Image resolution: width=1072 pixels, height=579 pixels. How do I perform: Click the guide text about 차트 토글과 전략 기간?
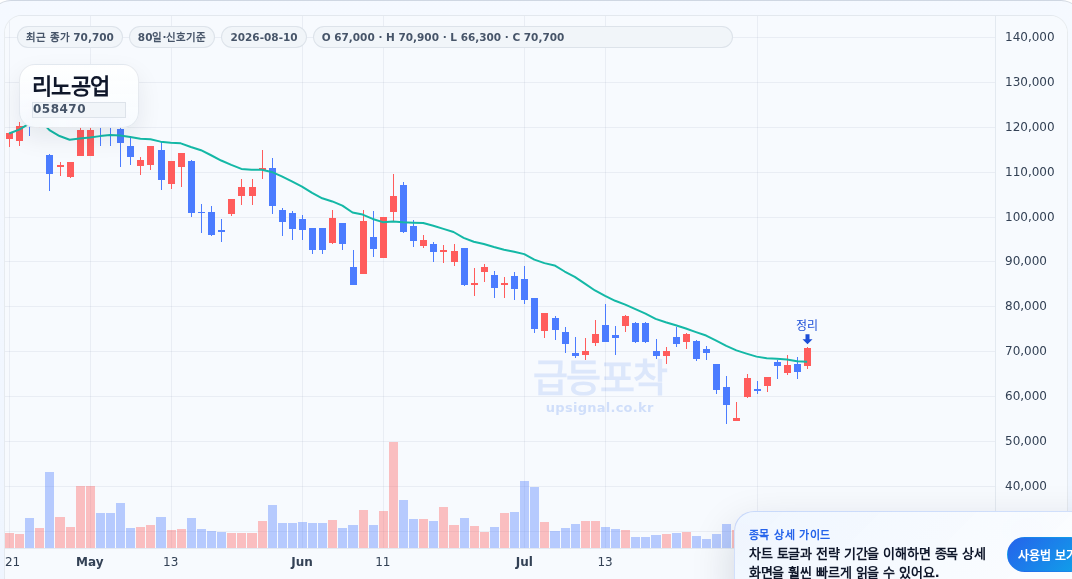pos(867,563)
